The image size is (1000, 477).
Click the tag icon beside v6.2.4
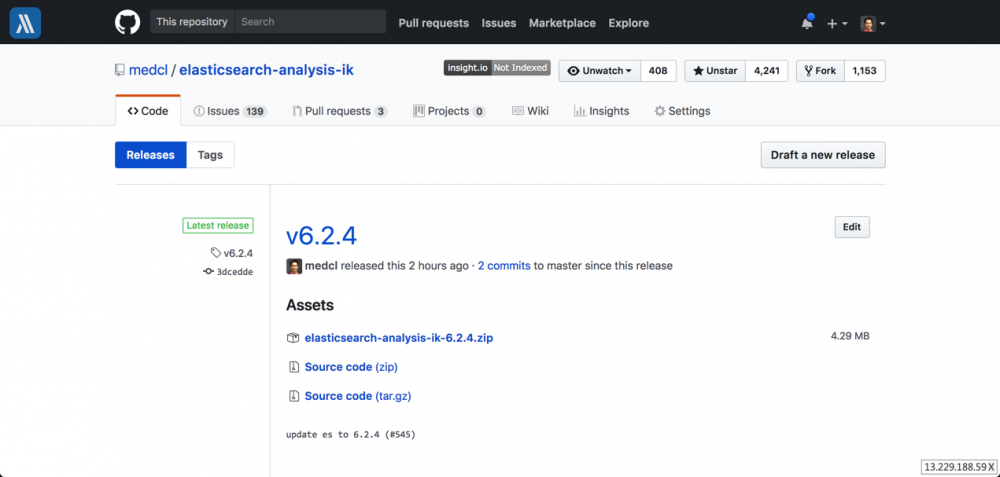point(216,253)
